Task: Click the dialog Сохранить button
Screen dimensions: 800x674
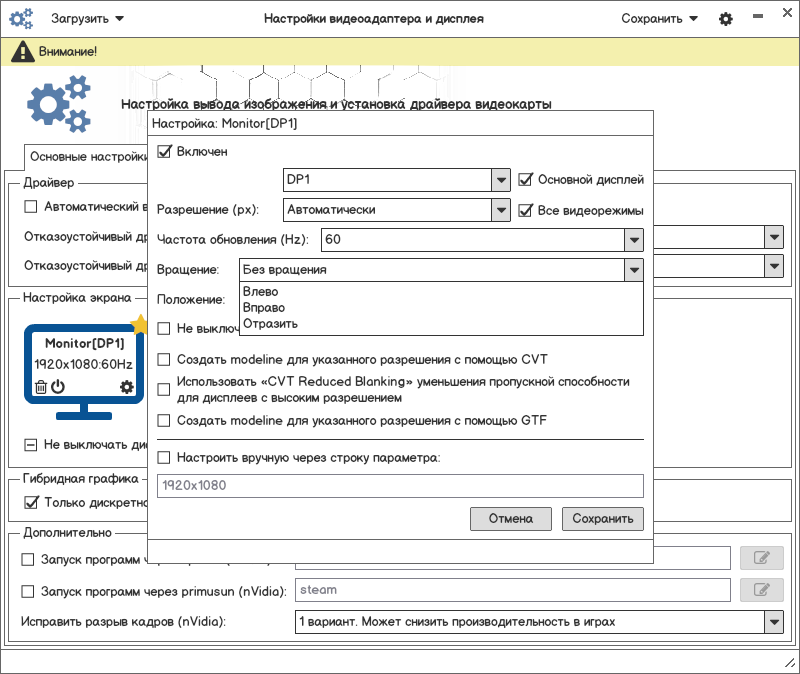Action: [603, 518]
